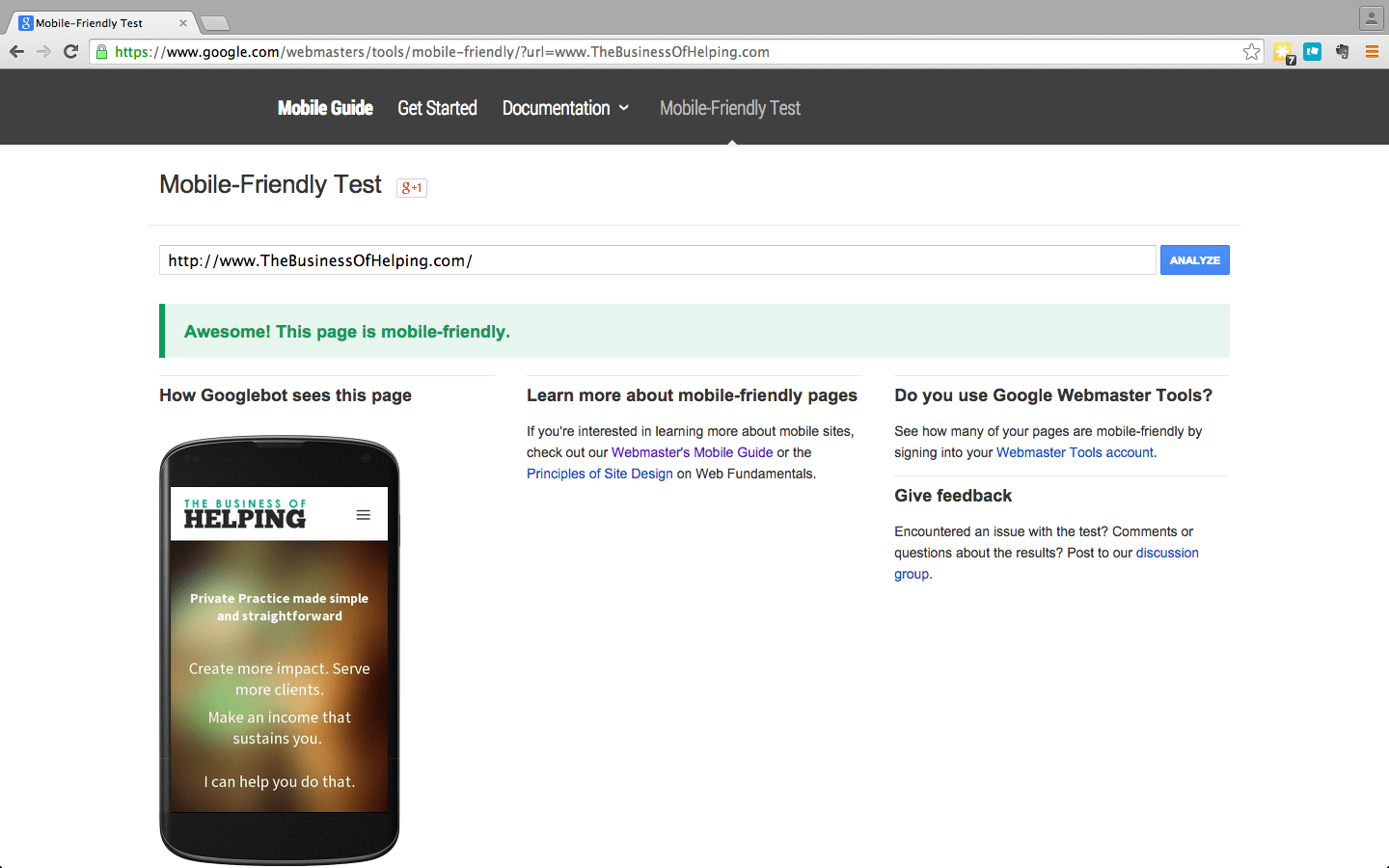
Task: Open the discussion group link
Action: [1167, 553]
